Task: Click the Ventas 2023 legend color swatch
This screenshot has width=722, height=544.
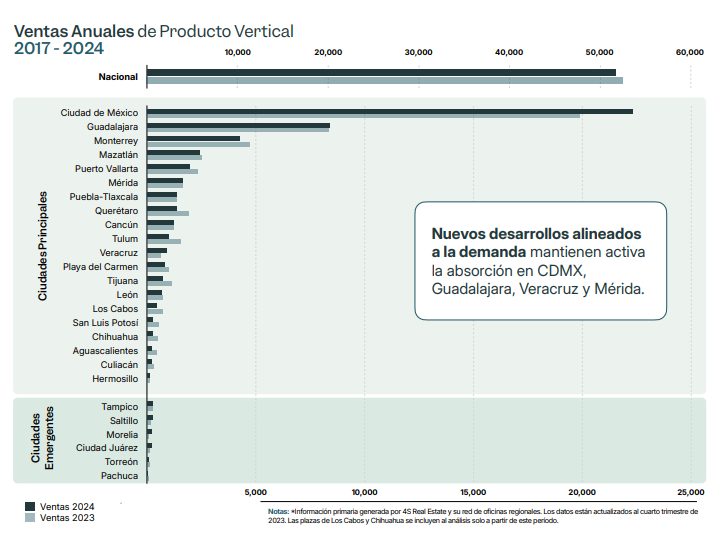Action: tap(30, 519)
